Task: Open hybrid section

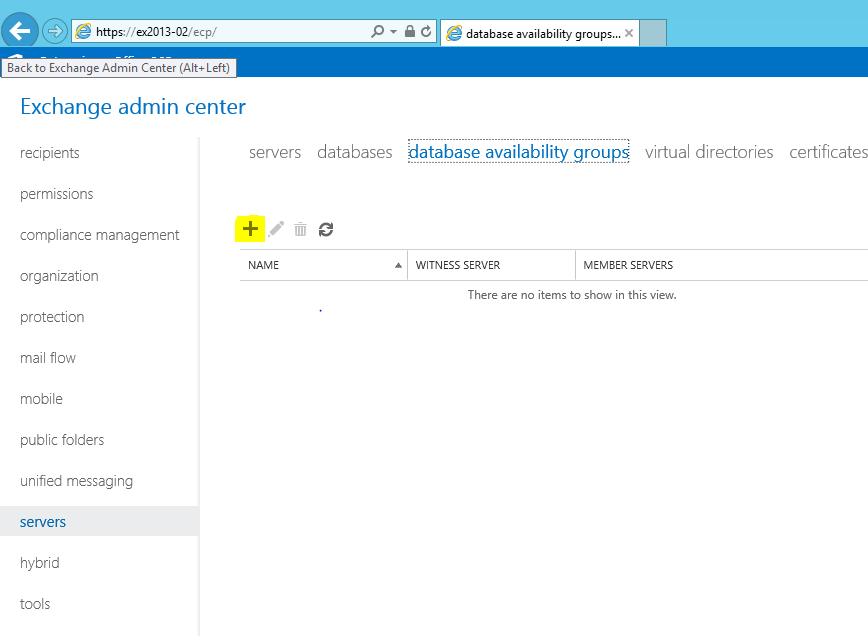Action: pyautogui.click(x=40, y=562)
